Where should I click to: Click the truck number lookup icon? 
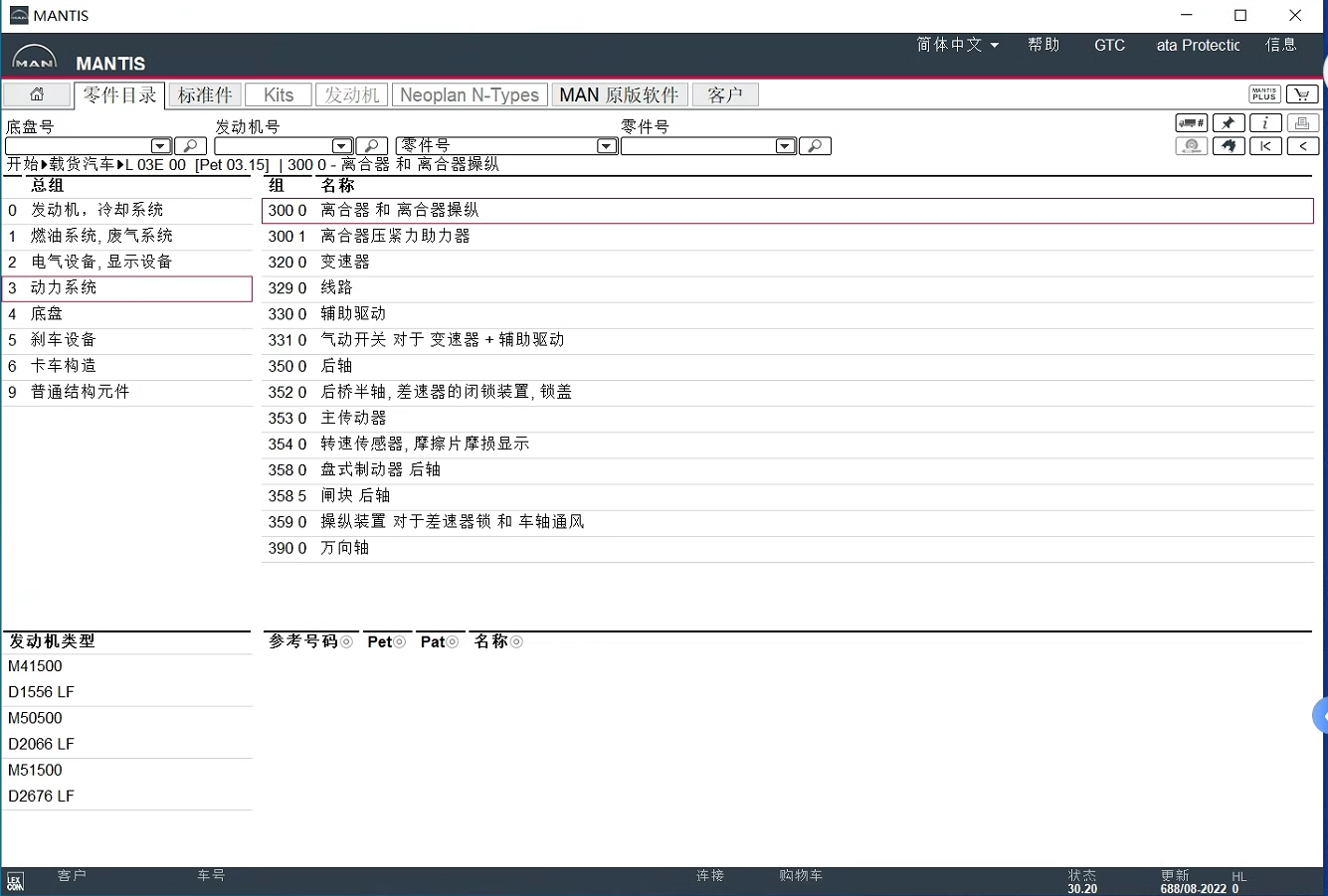click(1192, 123)
